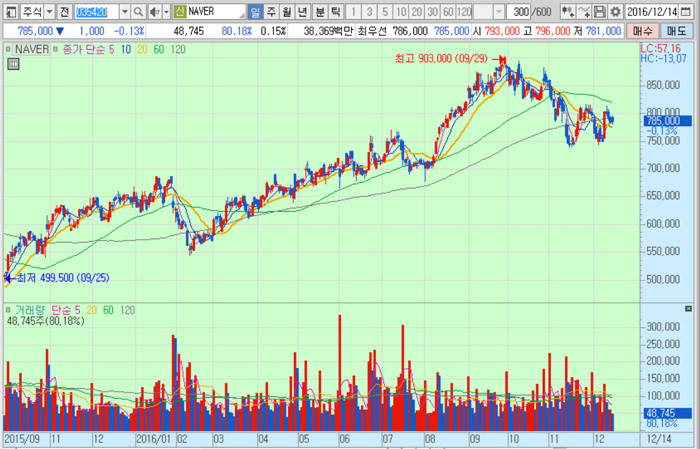The height and width of the screenshot is (449, 700).
Task: Switch chart to weekly (주) period
Action: tap(271, 11)
